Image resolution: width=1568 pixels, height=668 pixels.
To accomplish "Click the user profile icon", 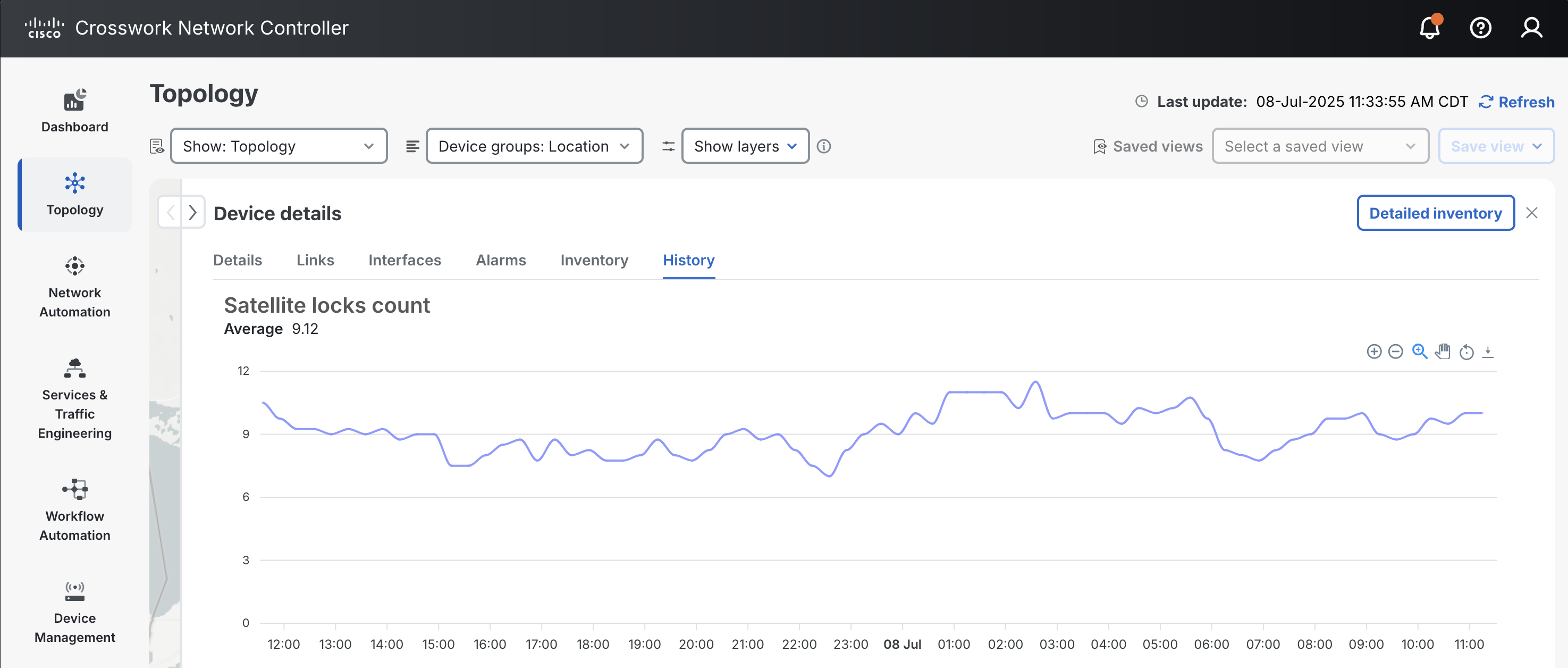I will coord(1531,28).
